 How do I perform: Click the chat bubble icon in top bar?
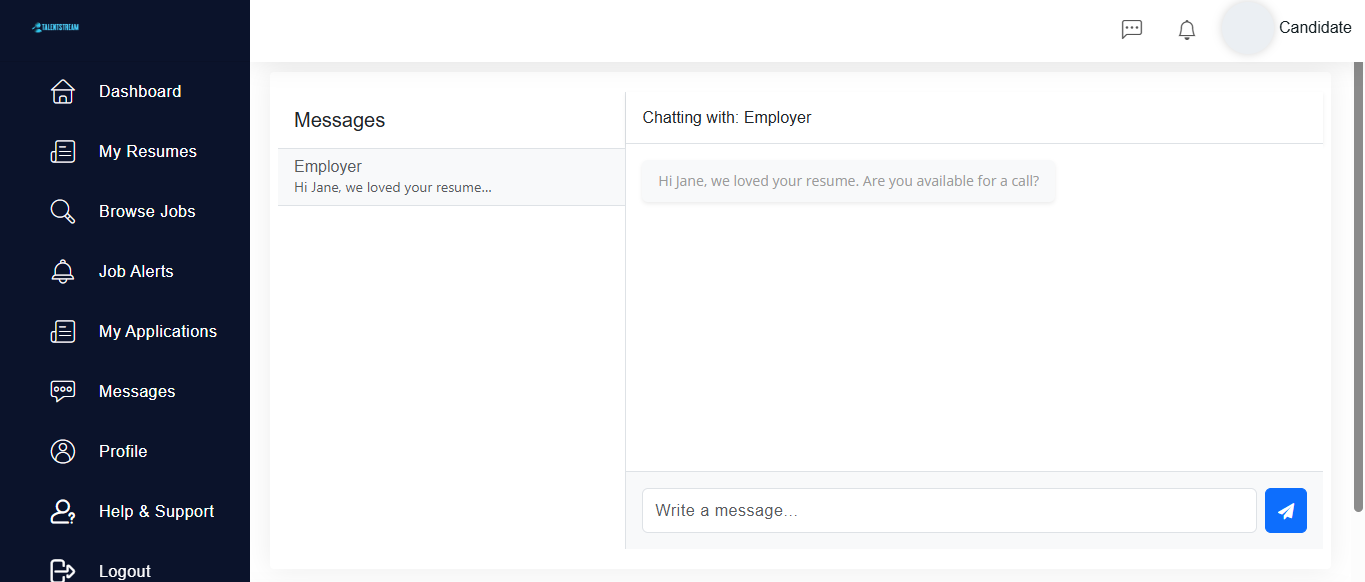(1131, 29)
